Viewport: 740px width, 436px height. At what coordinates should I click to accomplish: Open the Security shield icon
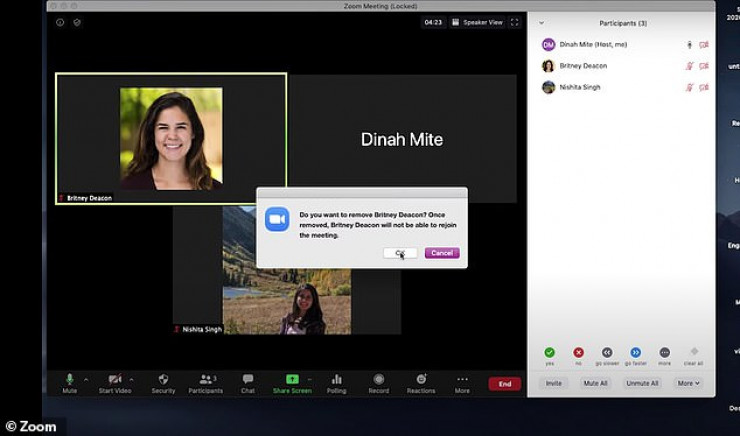coord(162,380)
